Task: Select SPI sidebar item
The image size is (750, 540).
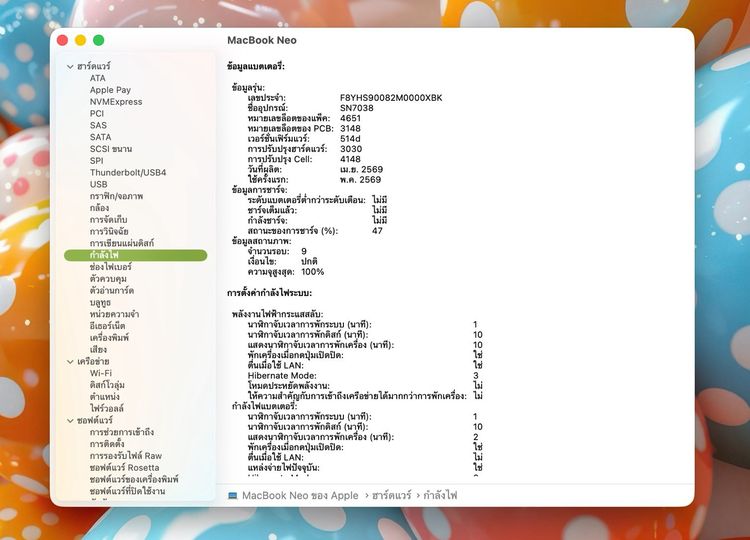Action: tap(96, 161)
